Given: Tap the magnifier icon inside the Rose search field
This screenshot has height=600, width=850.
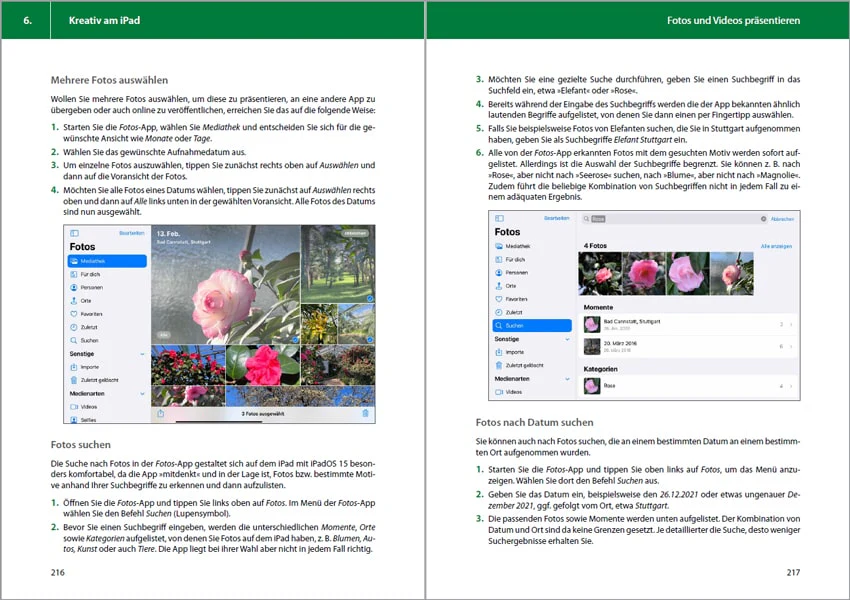Looking at the screenshot, I should tap(587, 219).
